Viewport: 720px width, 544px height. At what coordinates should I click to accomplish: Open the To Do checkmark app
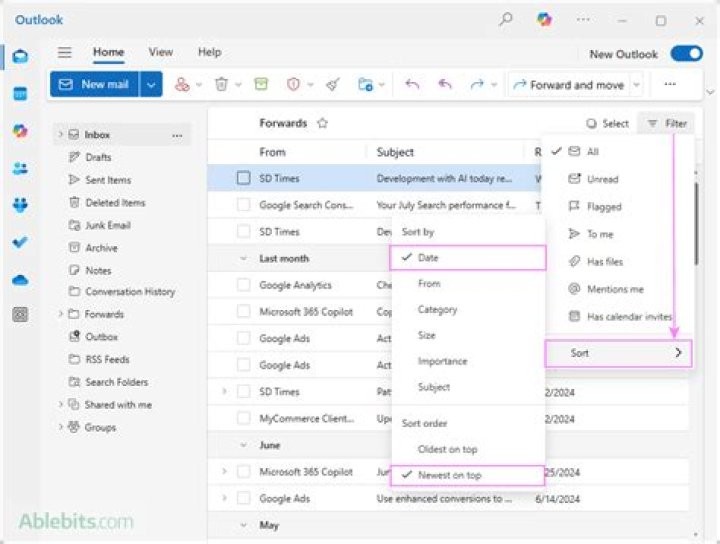pos(20,242)
